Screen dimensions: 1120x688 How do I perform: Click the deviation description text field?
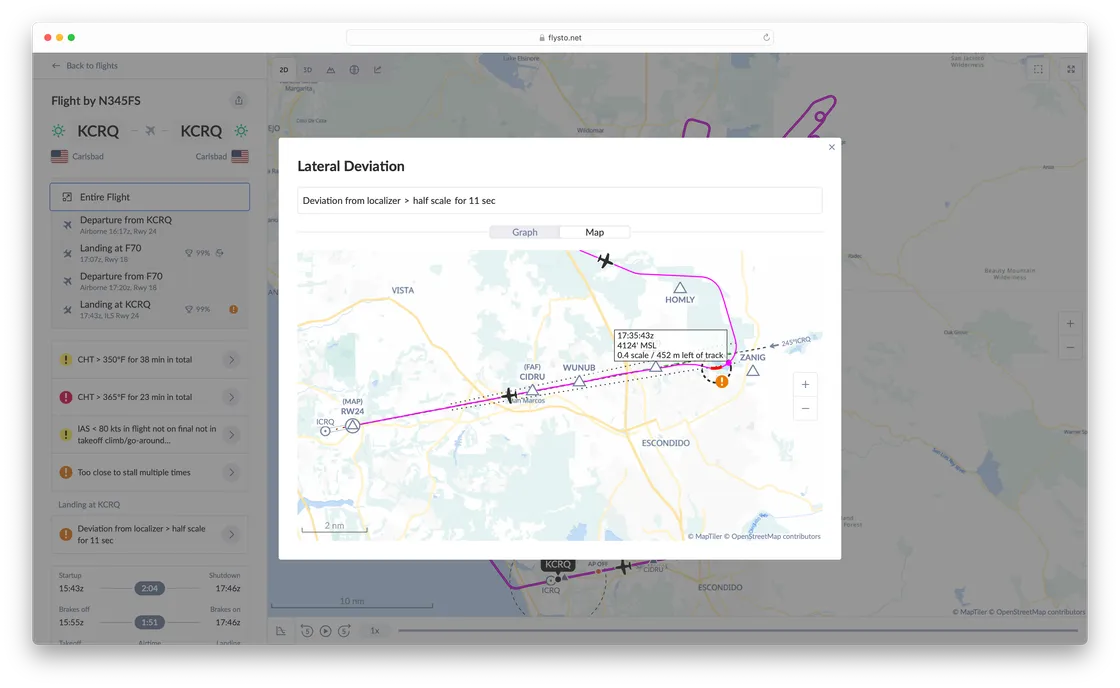[559, 201]
